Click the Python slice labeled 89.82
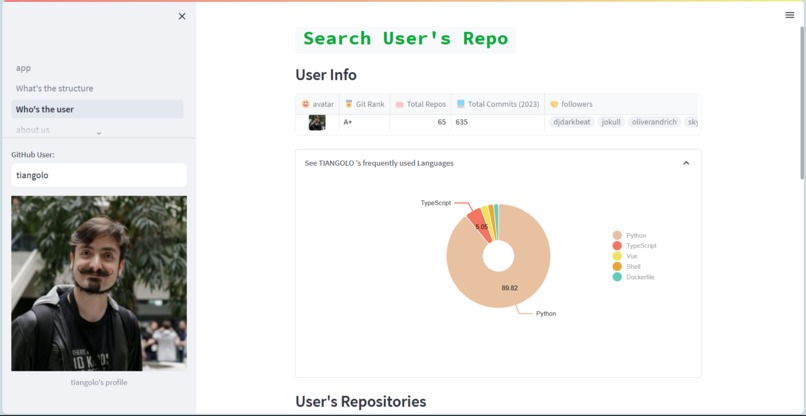 (x=510, y=288)
